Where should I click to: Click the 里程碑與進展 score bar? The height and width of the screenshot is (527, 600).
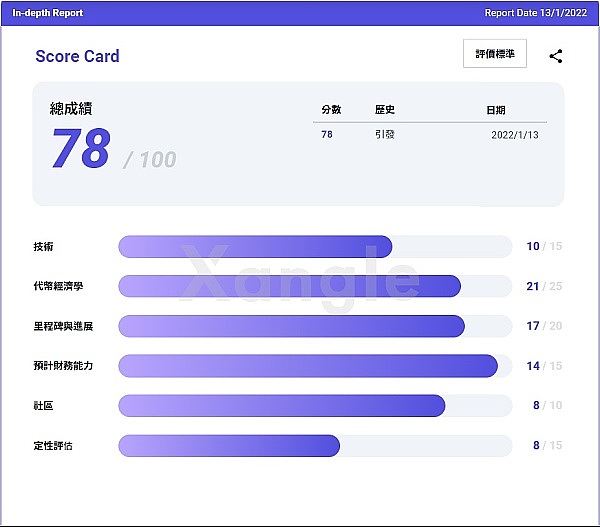click(x=315, y=326)
